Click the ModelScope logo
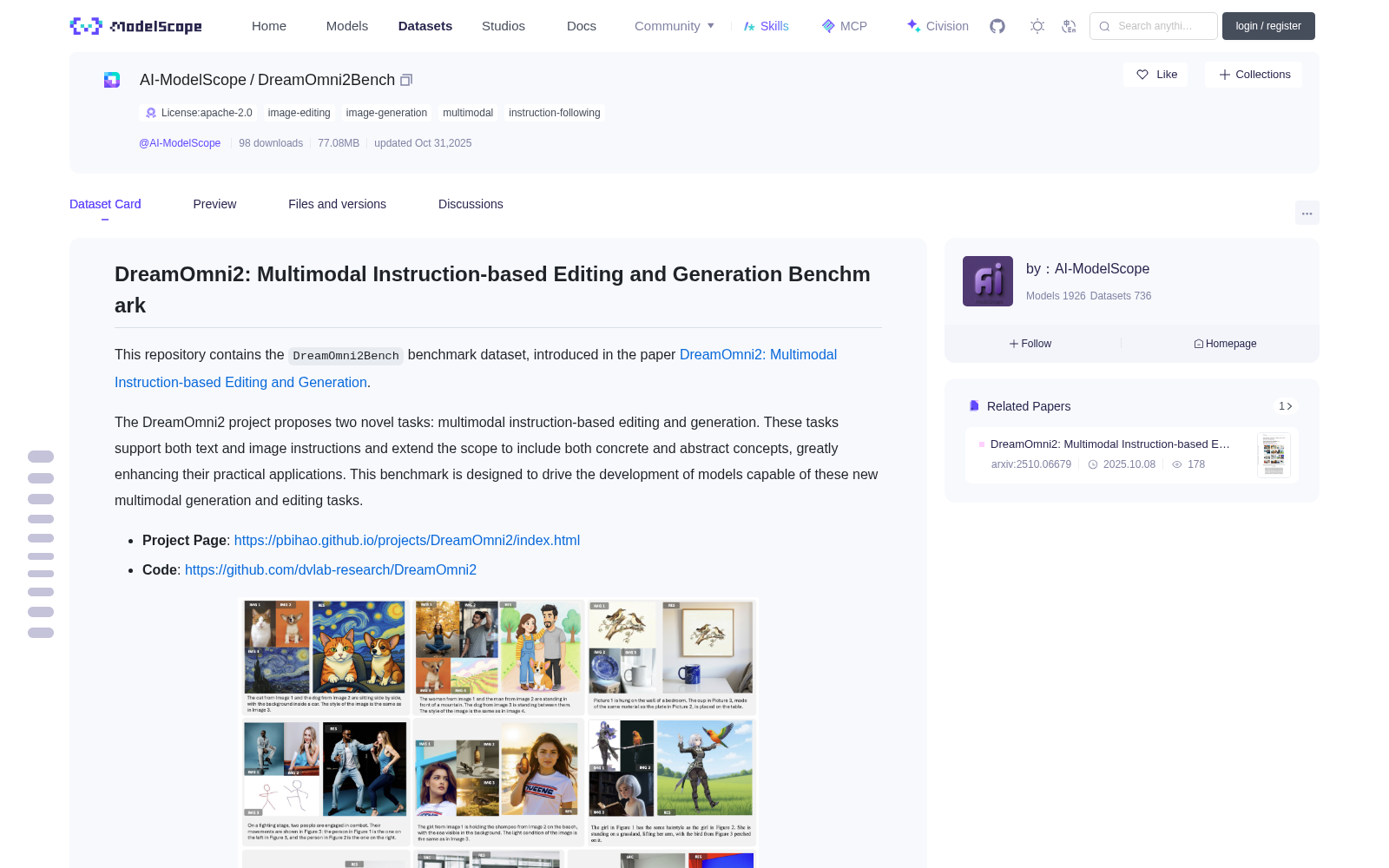This screenshot has height=868, width=1389. 136,26
